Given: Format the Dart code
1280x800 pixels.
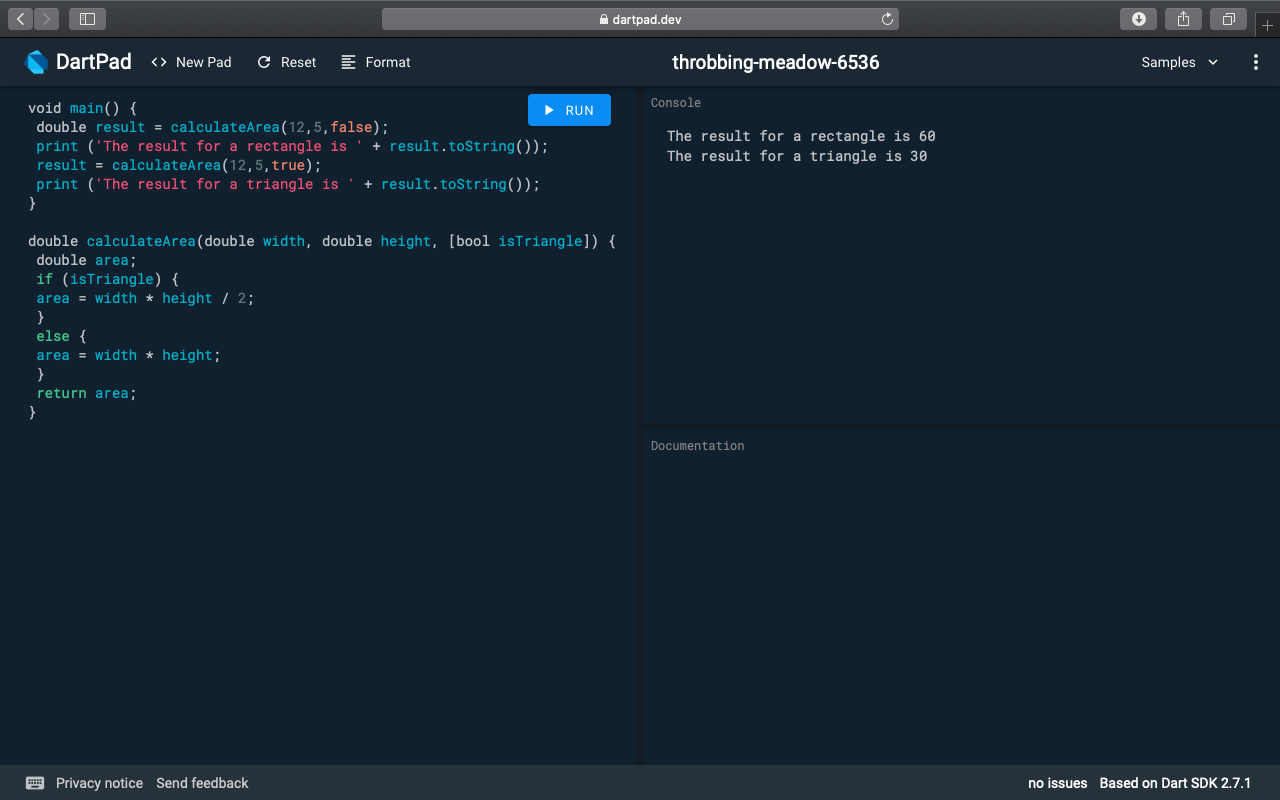Looking at the screenshot, I should pyautogui.click(x=375, y=62).
